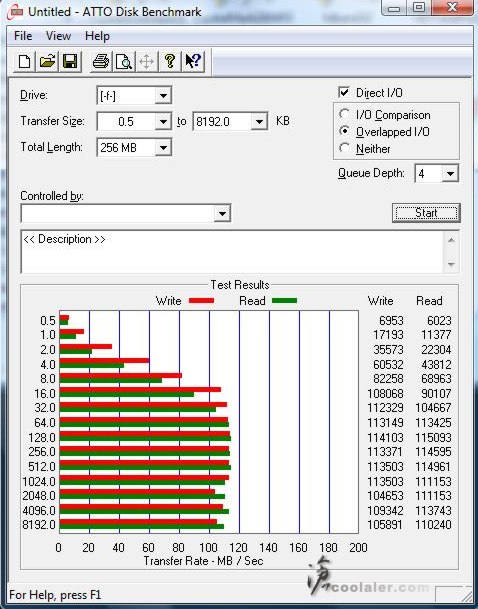This screenshot has height=609, width=478.
Task: Open the View menu
Action: coord(58,36)
